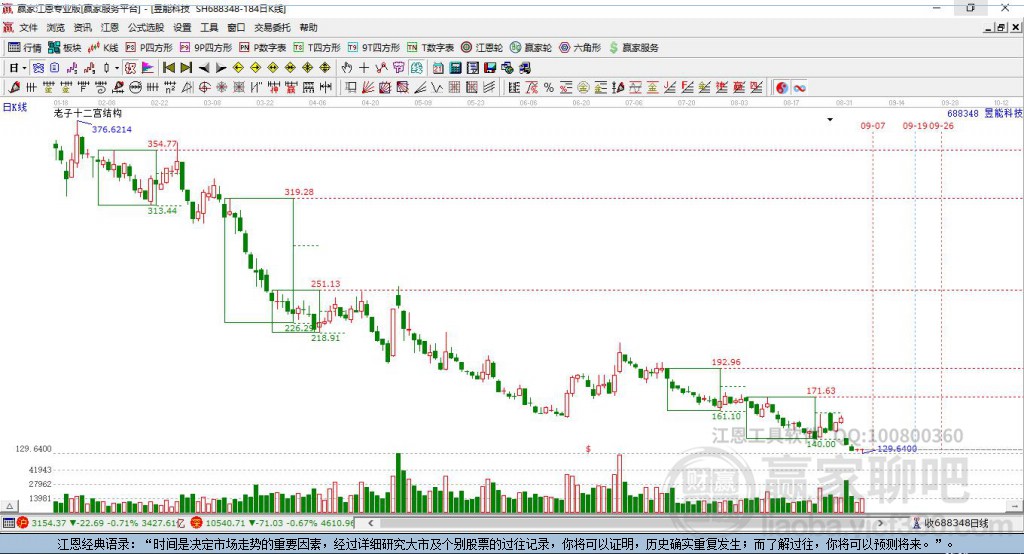Jump to last bar icon

(186, 68)
